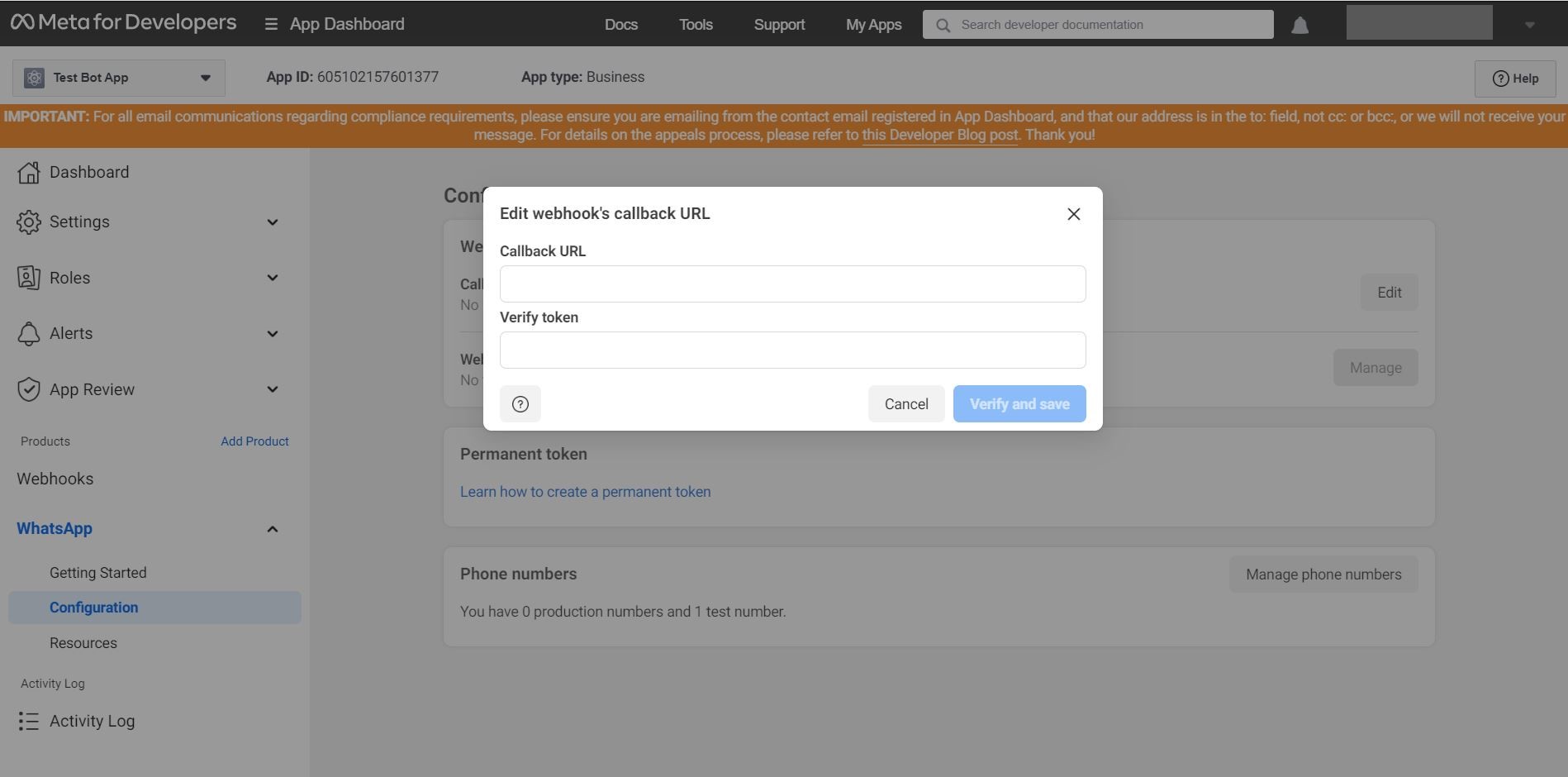Click the Help button
Screen dimensions: 1568x777
[1515, 79]
